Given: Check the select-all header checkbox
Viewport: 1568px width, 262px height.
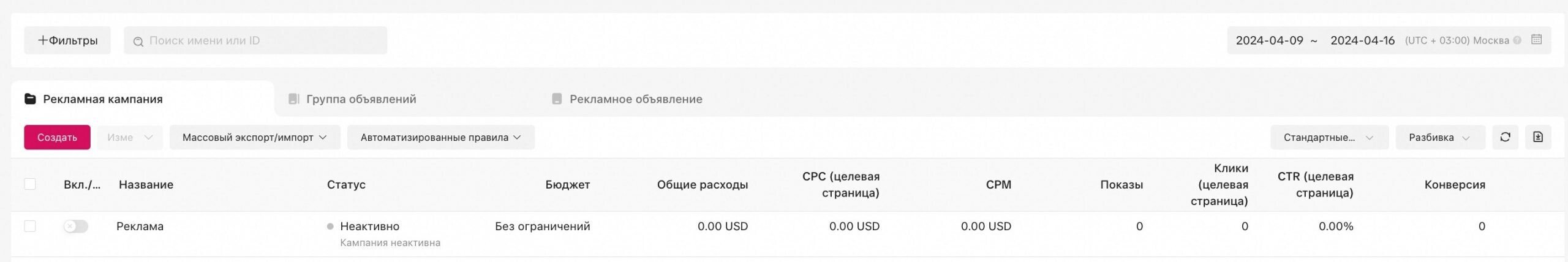Looking at the screenshot, I should (30, 184).
